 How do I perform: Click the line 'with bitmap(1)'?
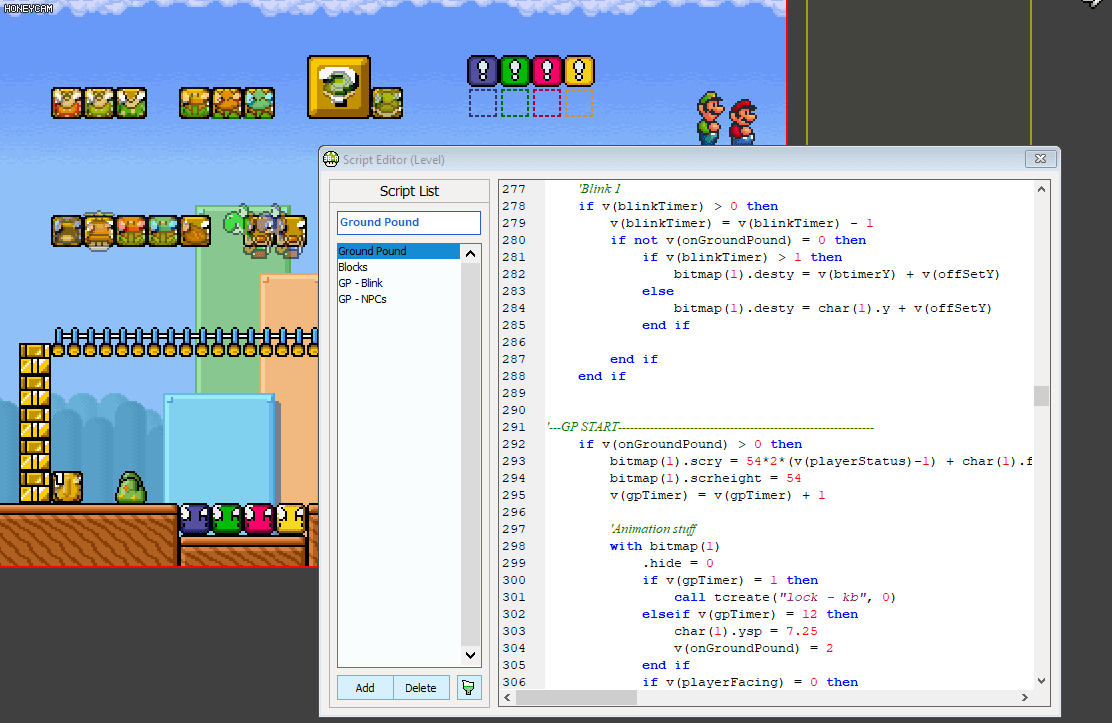pos(665,546)
